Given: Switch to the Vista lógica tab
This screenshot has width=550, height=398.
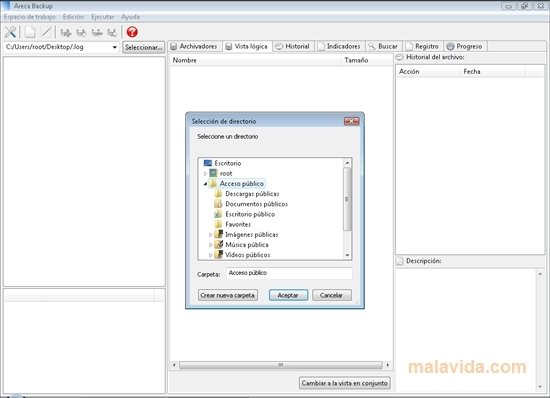Looking at the screenshot, I should (x=247, y=46).
